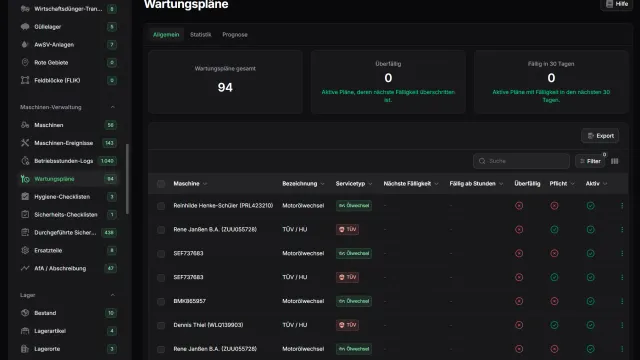Image resolution: width=640 pixels, height=360 pixels.
Task: Click the BMK985957 machine cell
Action: point(189,301)
